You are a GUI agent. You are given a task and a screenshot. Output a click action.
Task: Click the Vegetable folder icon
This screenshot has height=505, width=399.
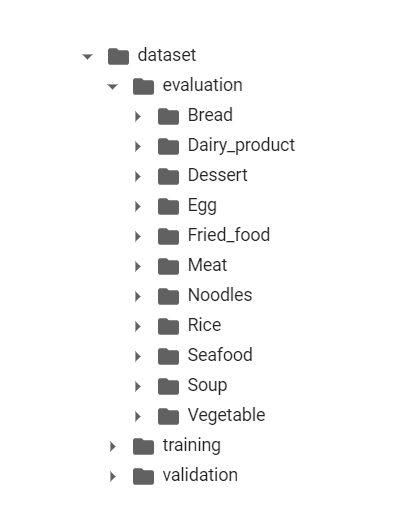tap(168, 416)
